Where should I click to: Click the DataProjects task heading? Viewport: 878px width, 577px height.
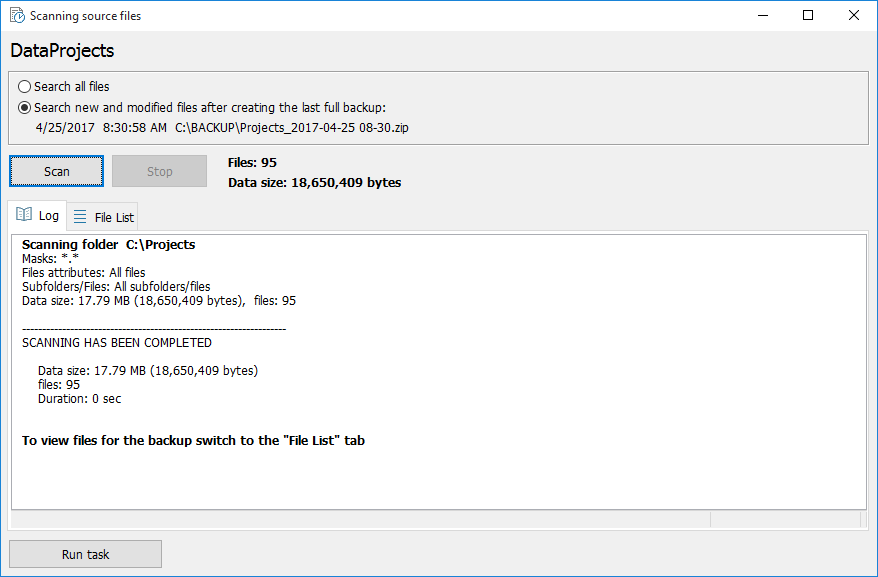[62, 50]
